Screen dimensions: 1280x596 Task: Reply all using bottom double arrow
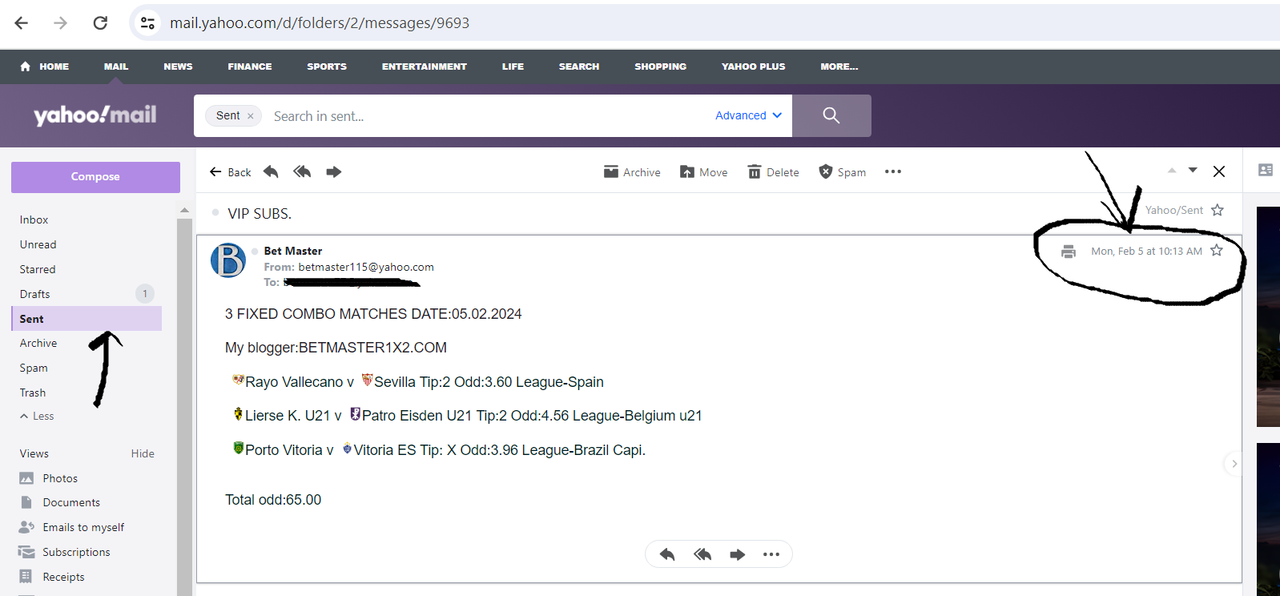(703, 554)
